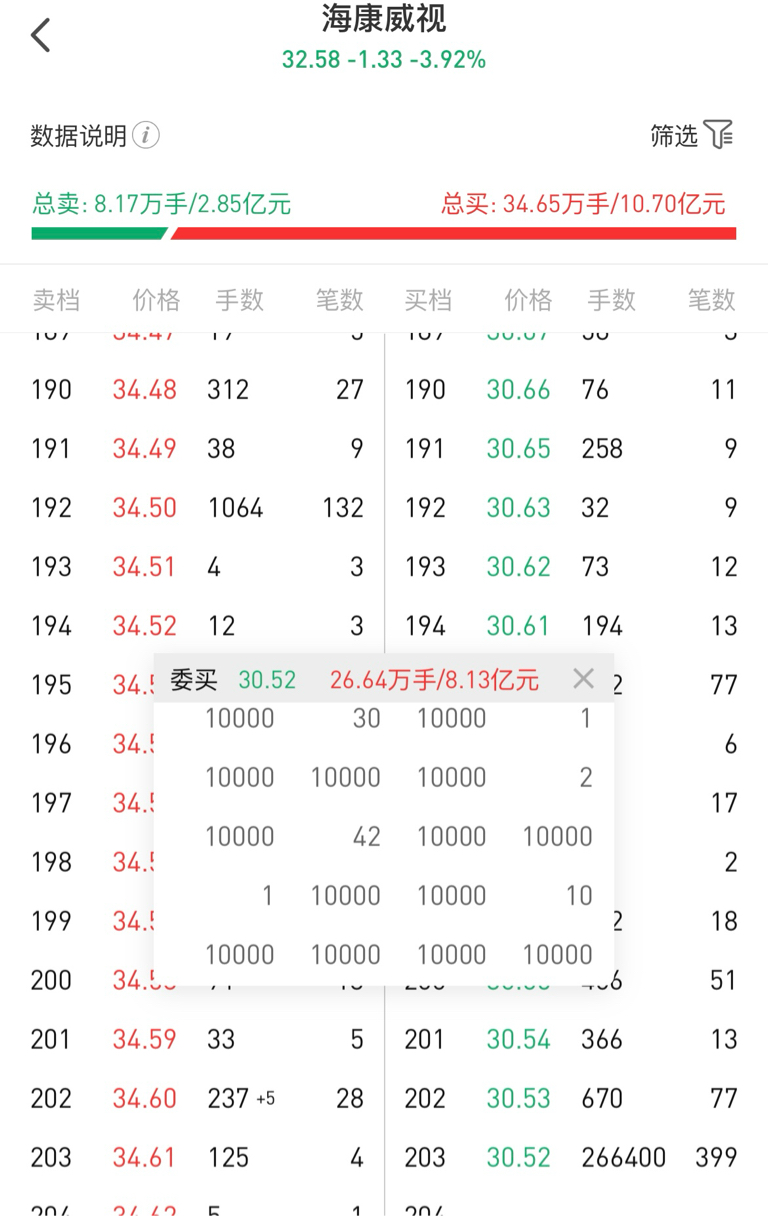This screenshot has height=1216, width=768.
Task: Tap the order size 10 in popup
Action: pos(580,895)
